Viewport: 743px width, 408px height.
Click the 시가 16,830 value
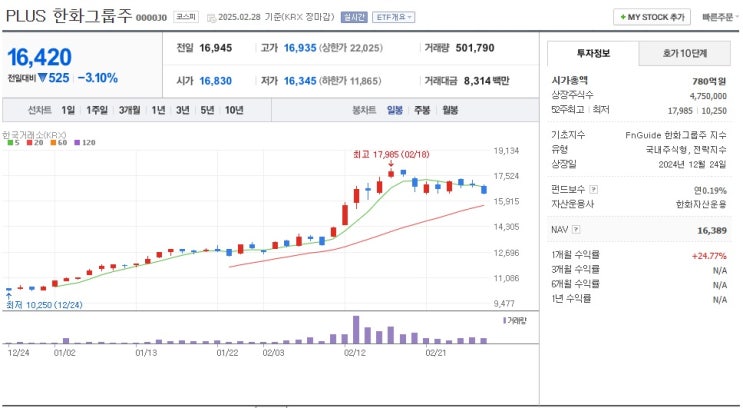[x=216, y=81]
